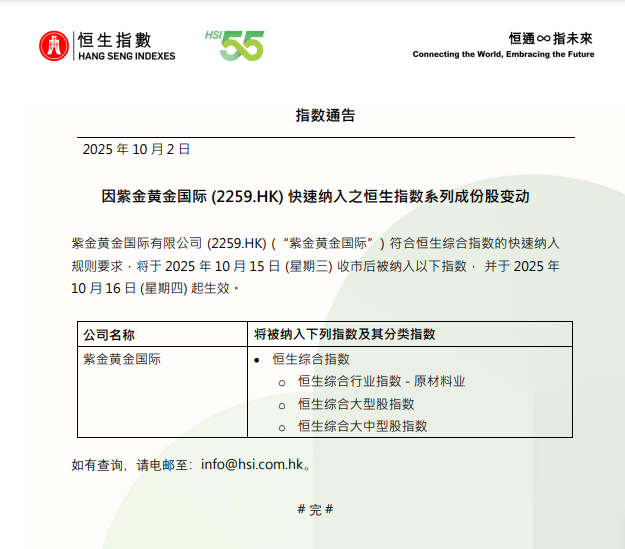Click the red Hang Seng Indexes logo emblem
Image resolution: width=625 pixels, height=549 pixels.
tap(55, 45)
